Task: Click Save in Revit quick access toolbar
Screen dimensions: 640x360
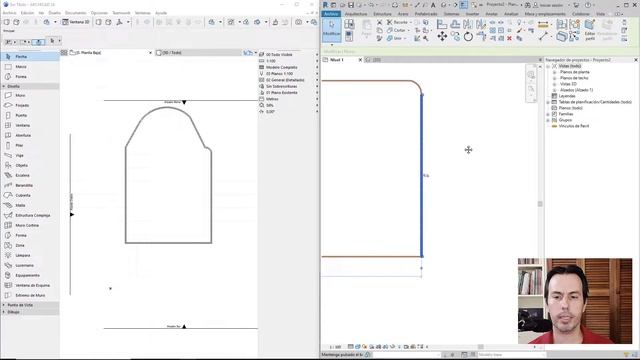Action: (x=351, y=5)
